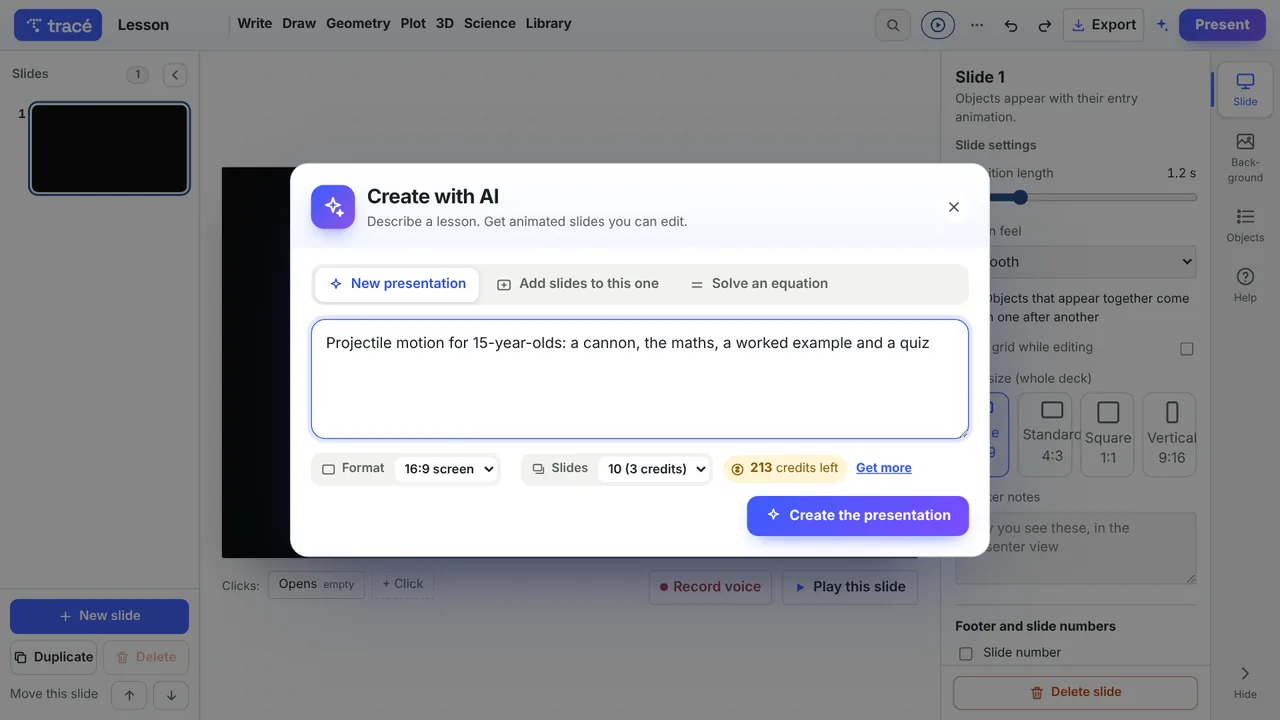
Task: Add a click step with + Click
Action: (x=402, y=584)
